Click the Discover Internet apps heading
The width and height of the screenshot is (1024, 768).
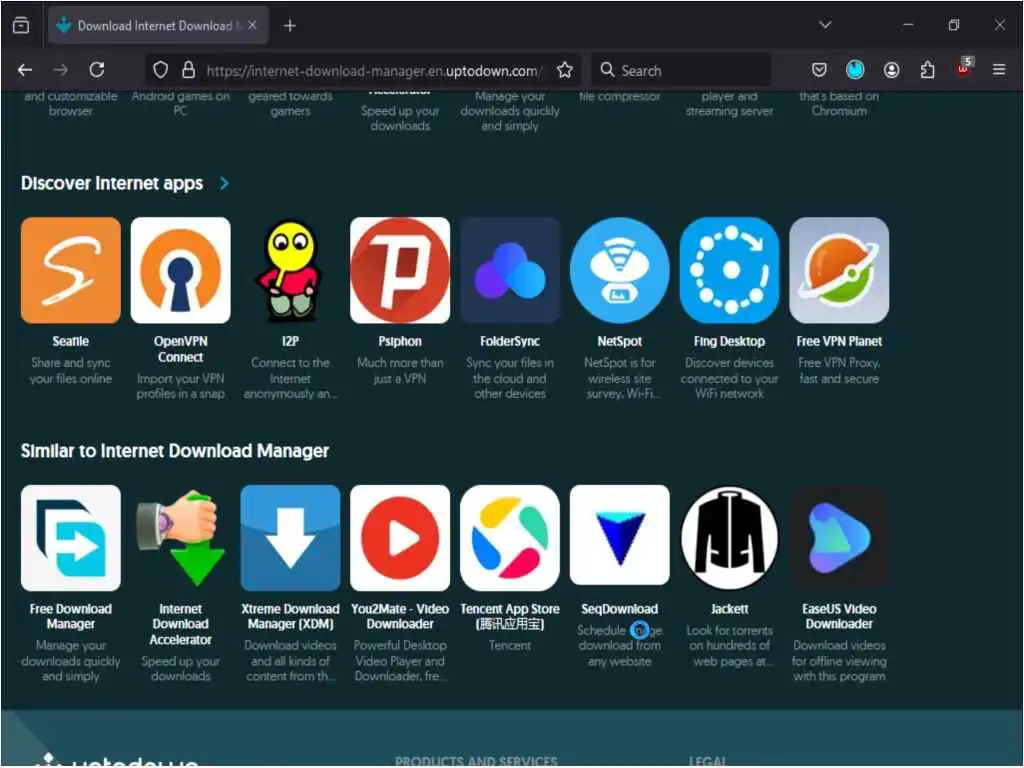coord(112,184)
